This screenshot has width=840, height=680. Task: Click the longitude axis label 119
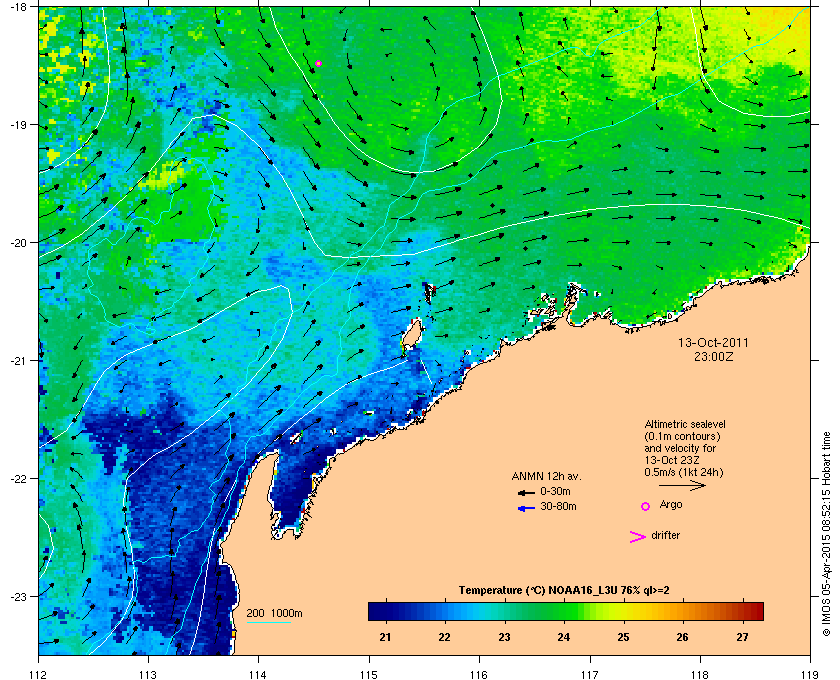coord(810,675)
